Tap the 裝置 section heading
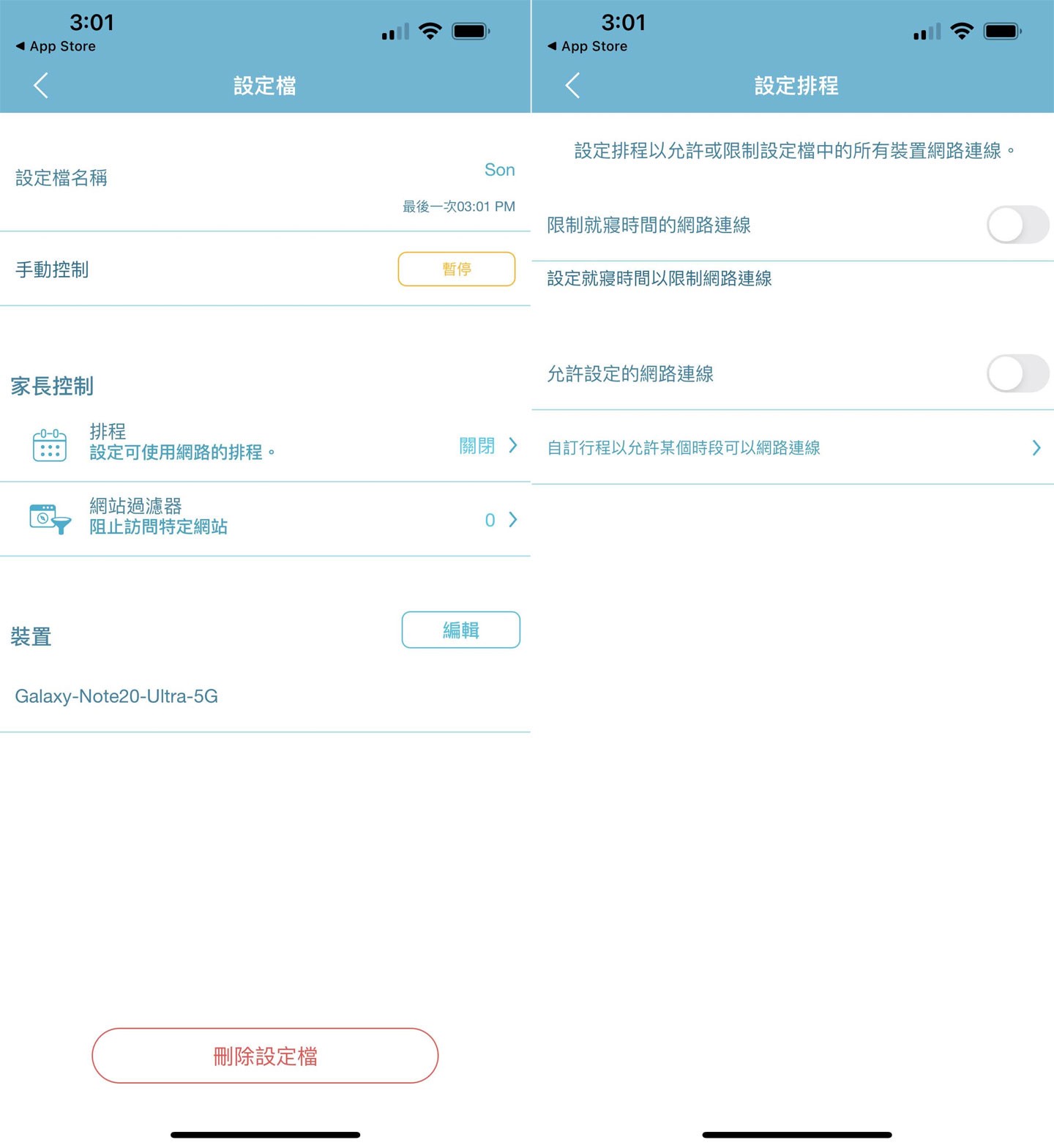 31,636
